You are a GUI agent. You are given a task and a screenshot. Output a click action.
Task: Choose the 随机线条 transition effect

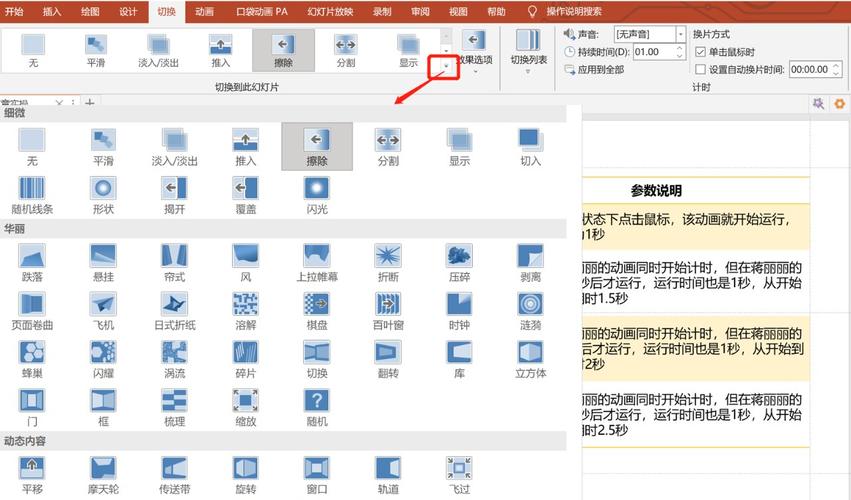32,195
